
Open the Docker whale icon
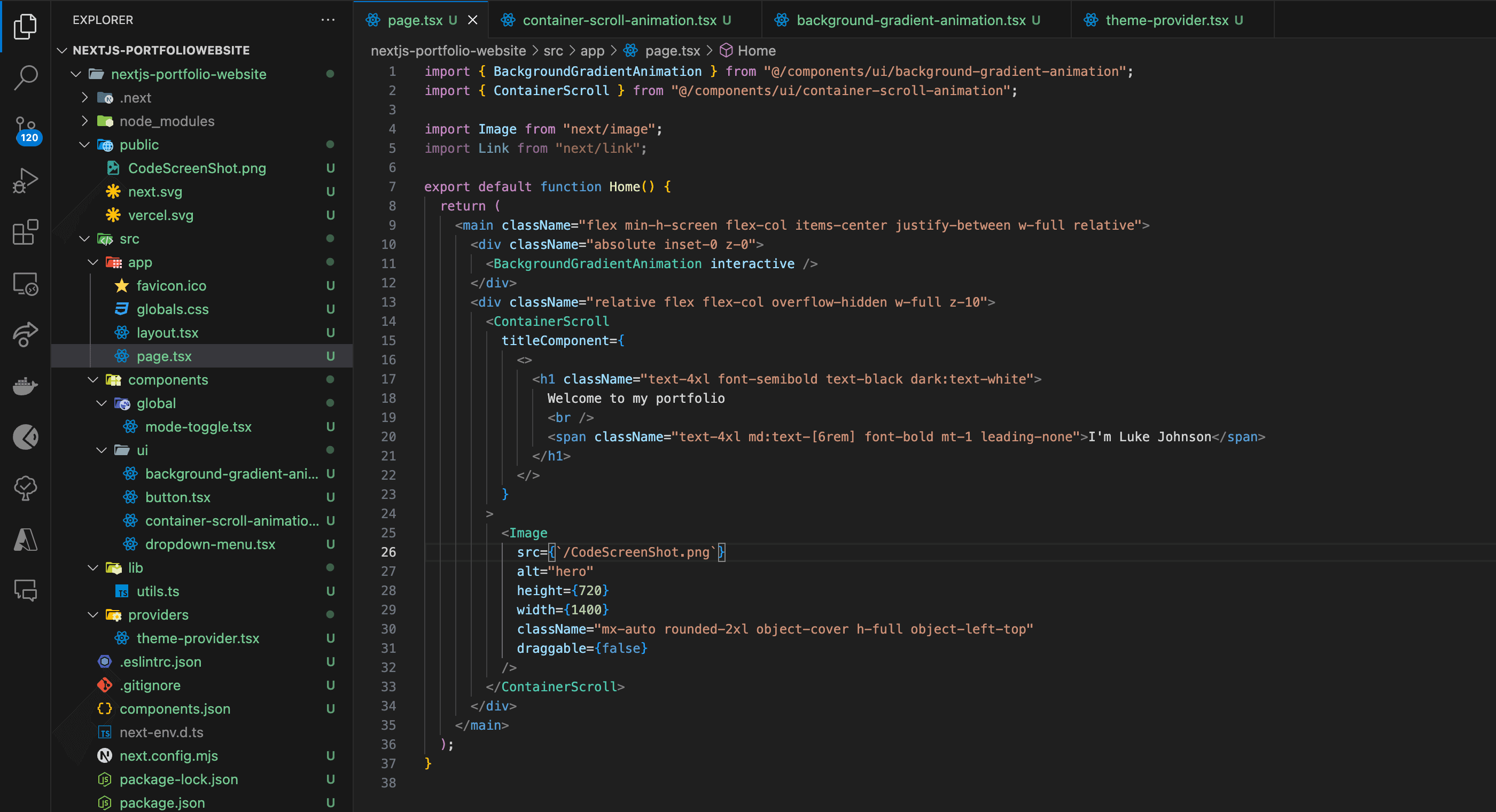25,386
